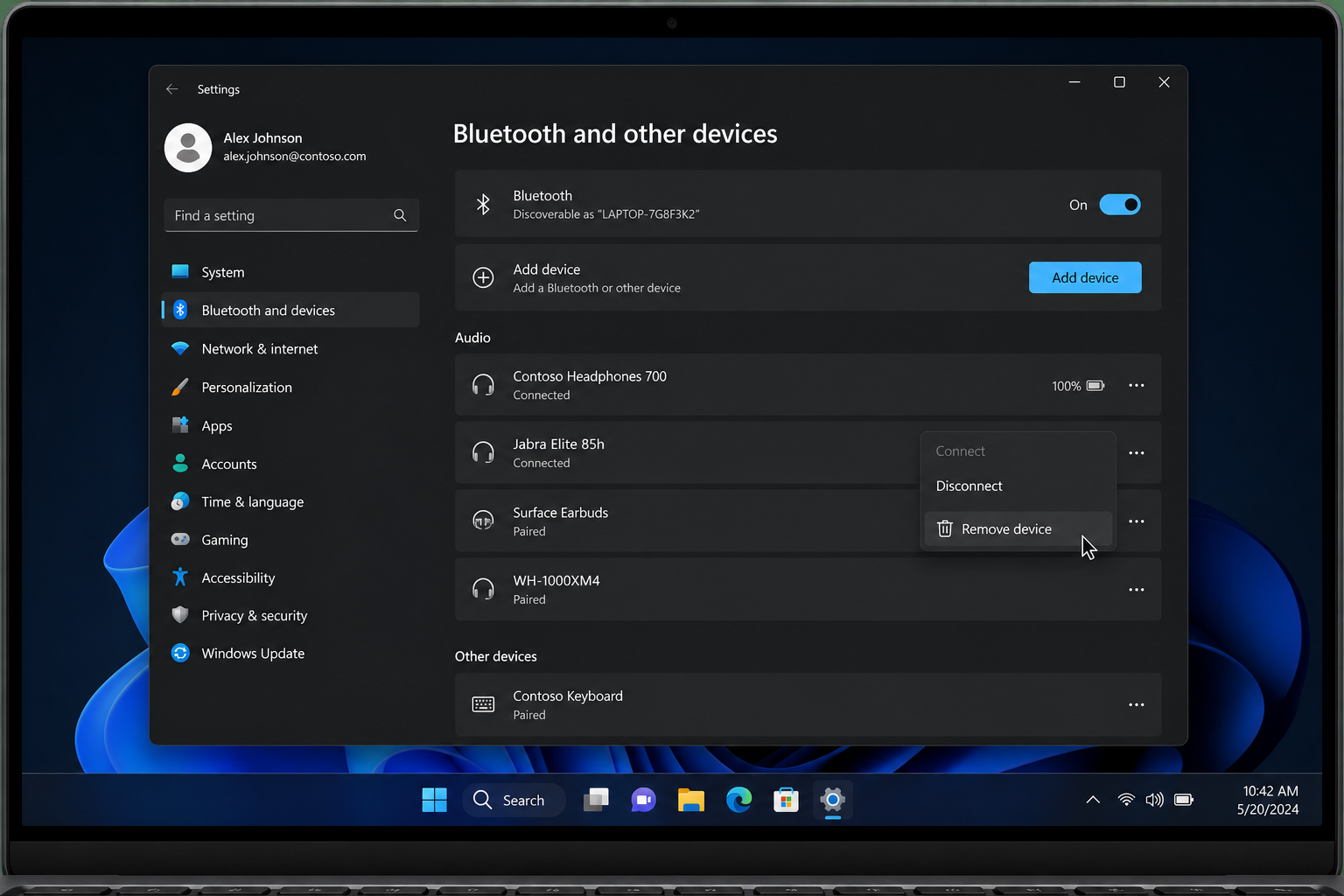This screenshot has width=1344, height=896.
Task: Open Microsoft Edge from the taskbar
Action: [x=738, y=800]
